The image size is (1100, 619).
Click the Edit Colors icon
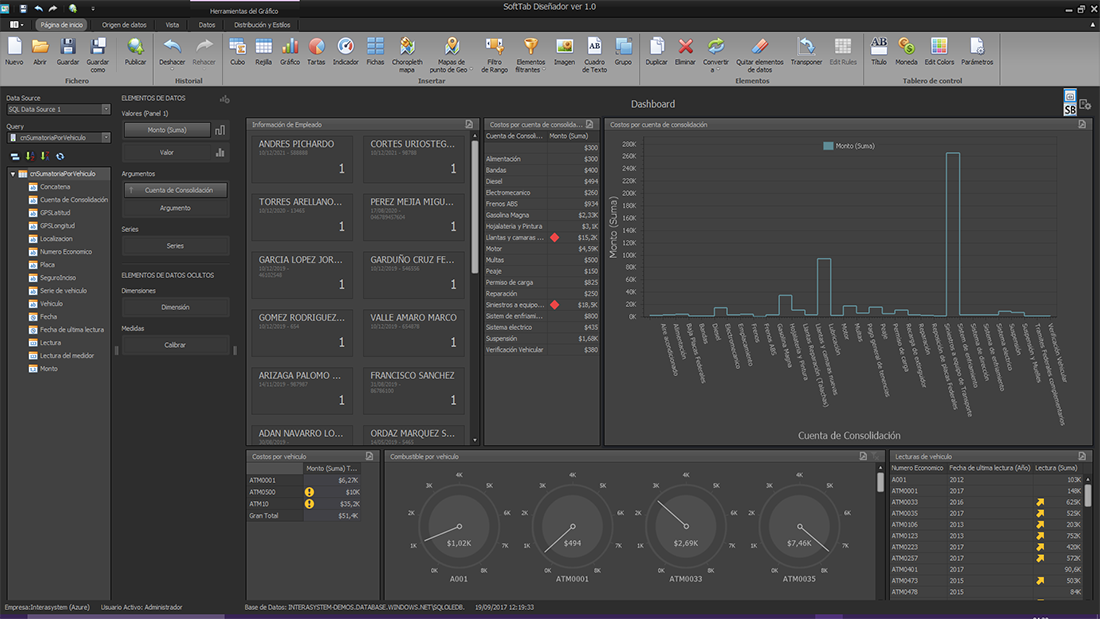(x=939, y=52)
